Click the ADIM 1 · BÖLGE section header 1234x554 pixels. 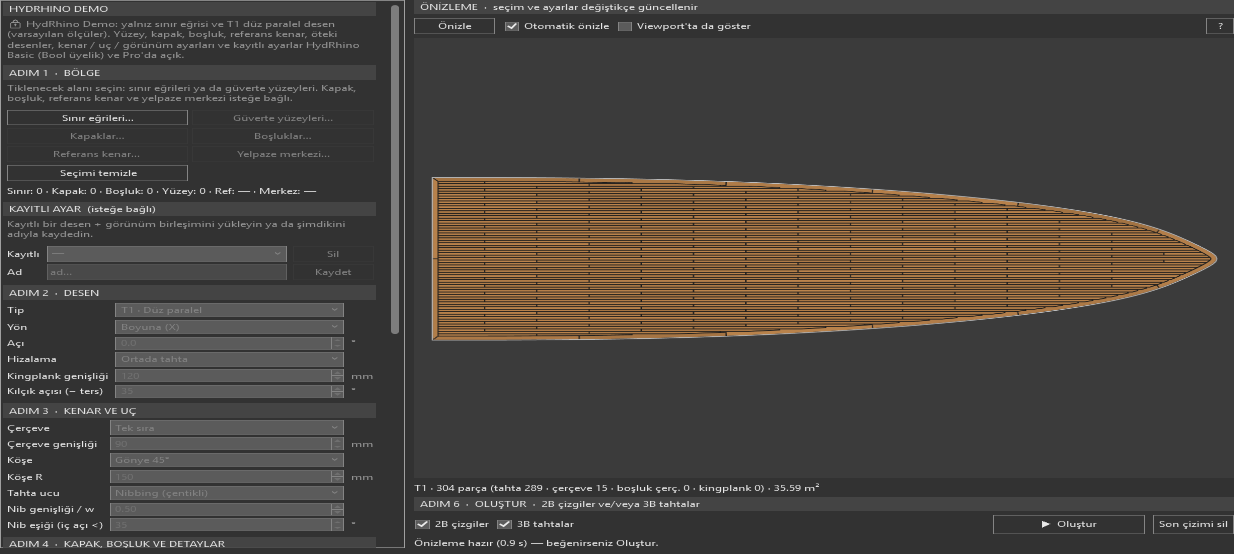tap(190, 73)
